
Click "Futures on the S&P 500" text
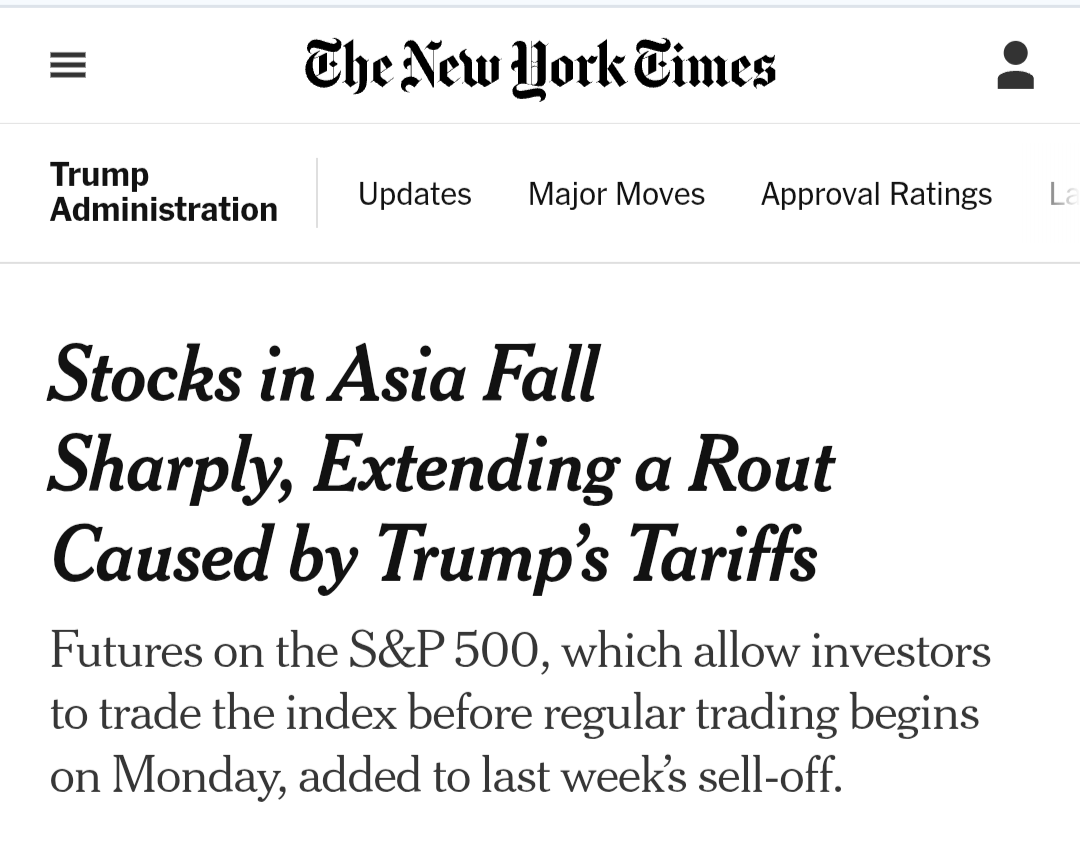tap(293, 650)
